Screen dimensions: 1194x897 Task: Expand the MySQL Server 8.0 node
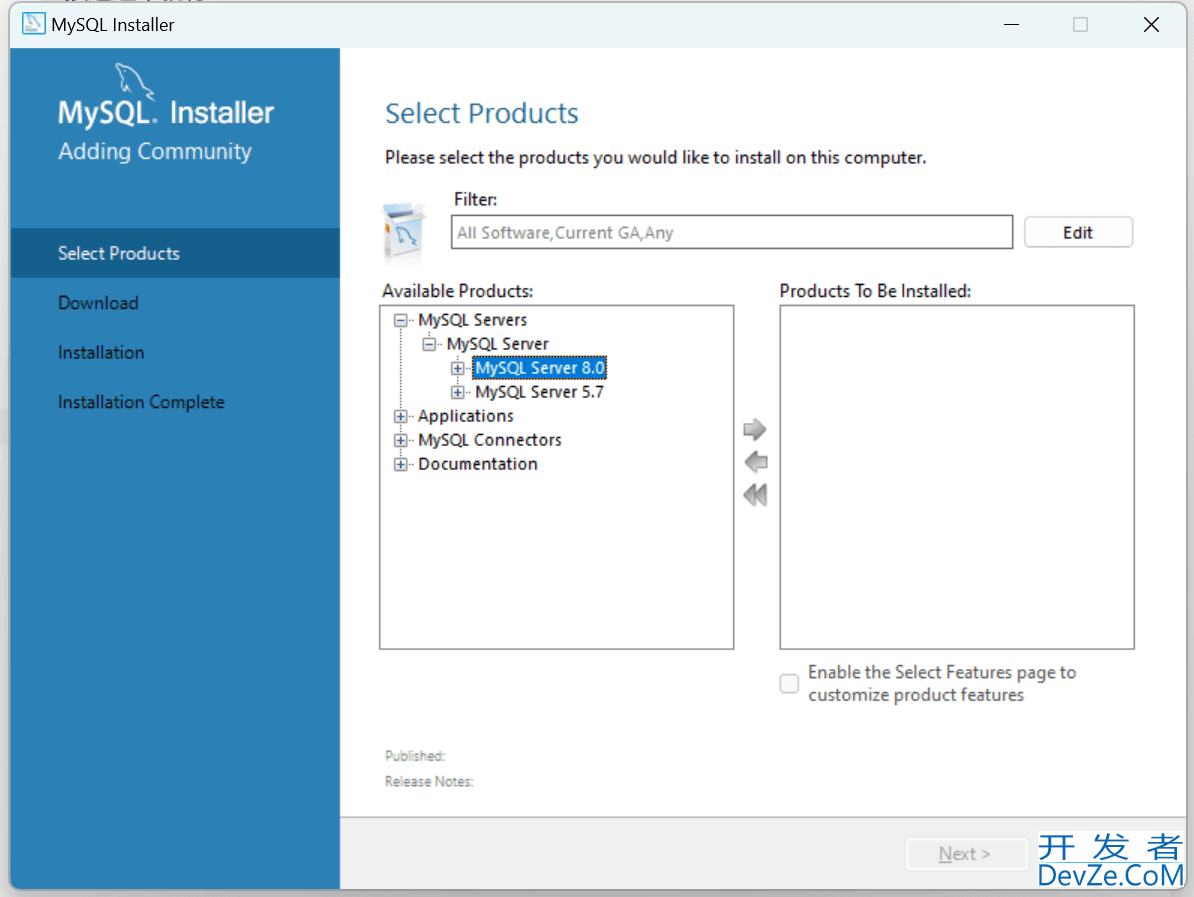pyautogui.click(x=458, y=369)
